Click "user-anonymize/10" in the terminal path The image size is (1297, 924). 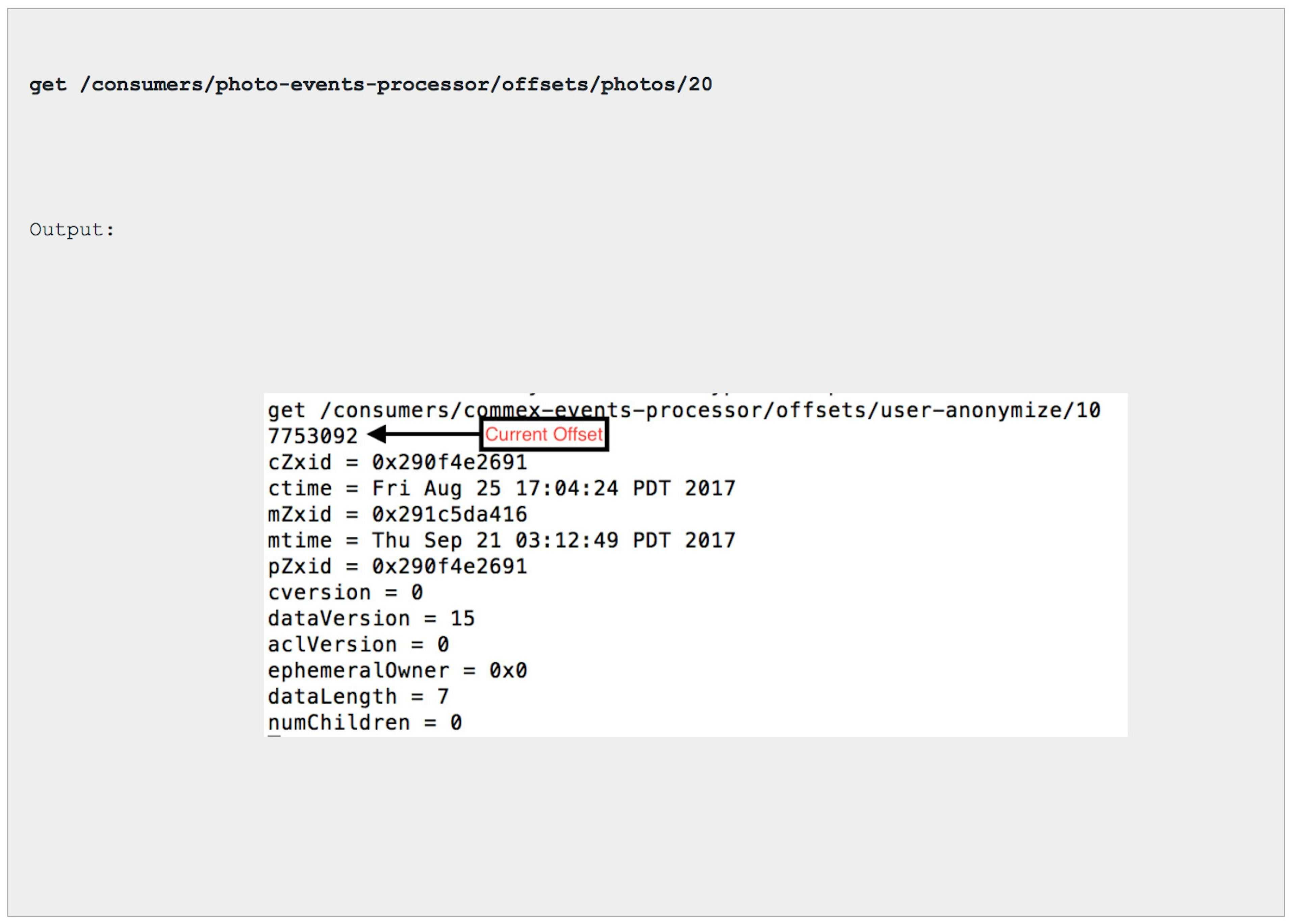[990, 410]
